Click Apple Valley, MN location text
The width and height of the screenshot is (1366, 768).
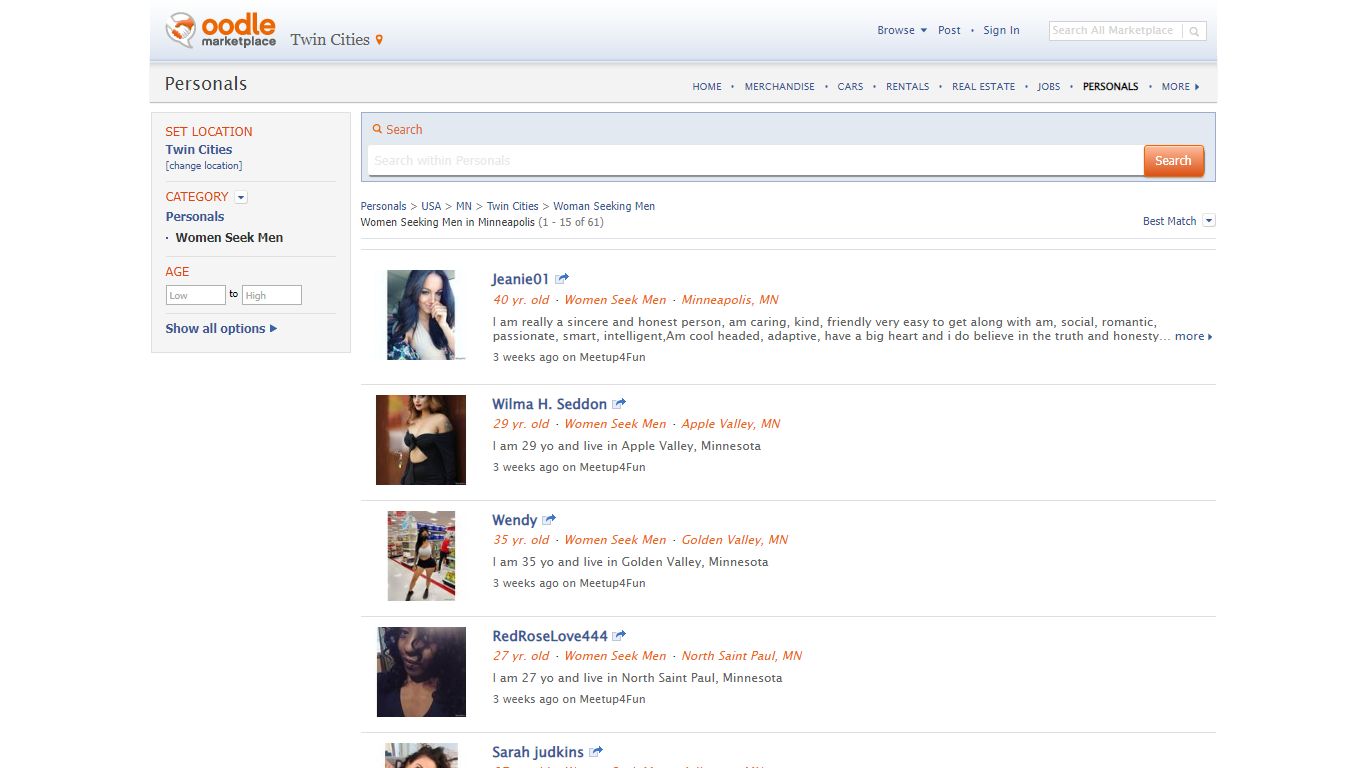[x=731, y=424]
